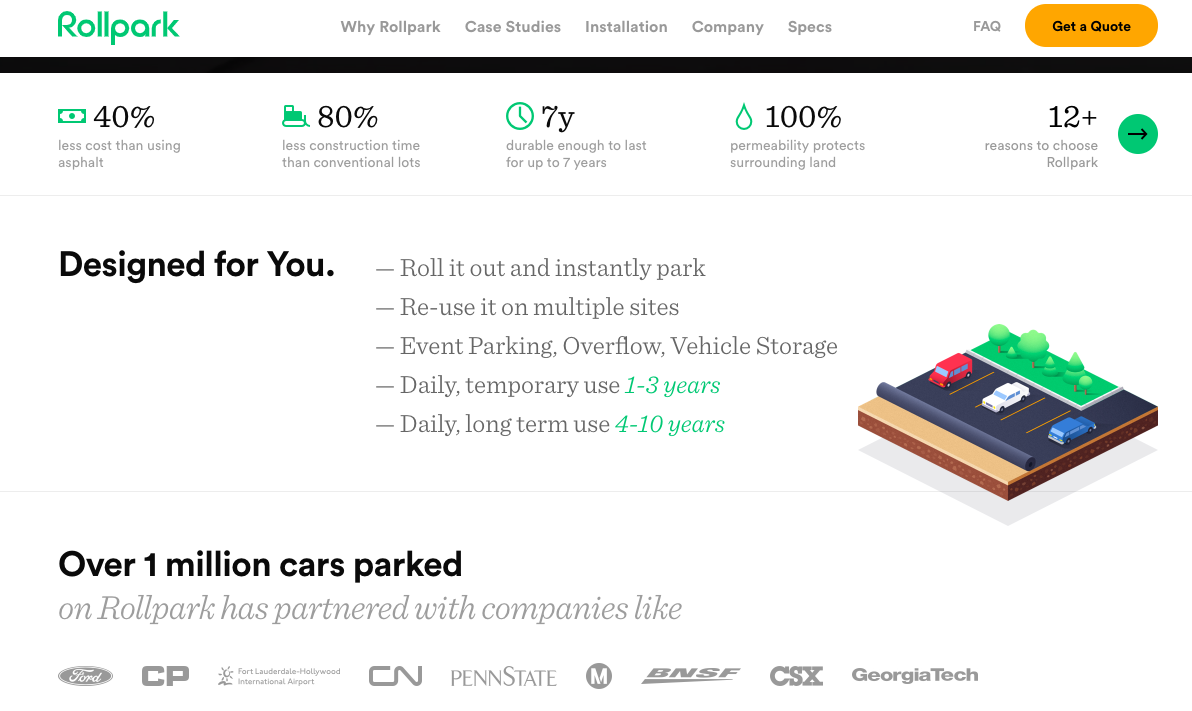Screen dimensions: 1192x711
Task: Click the green money icon above 40%
Action: 71,116
